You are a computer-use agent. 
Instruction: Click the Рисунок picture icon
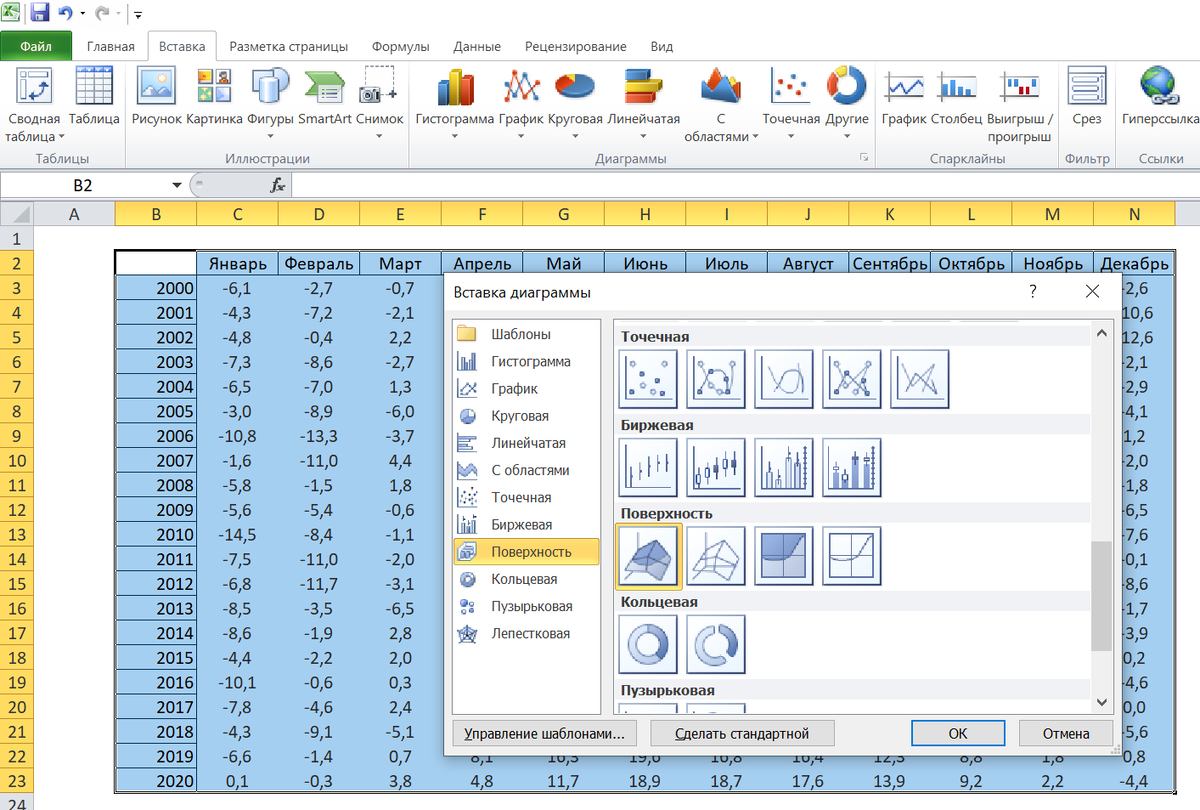[156, 86]
